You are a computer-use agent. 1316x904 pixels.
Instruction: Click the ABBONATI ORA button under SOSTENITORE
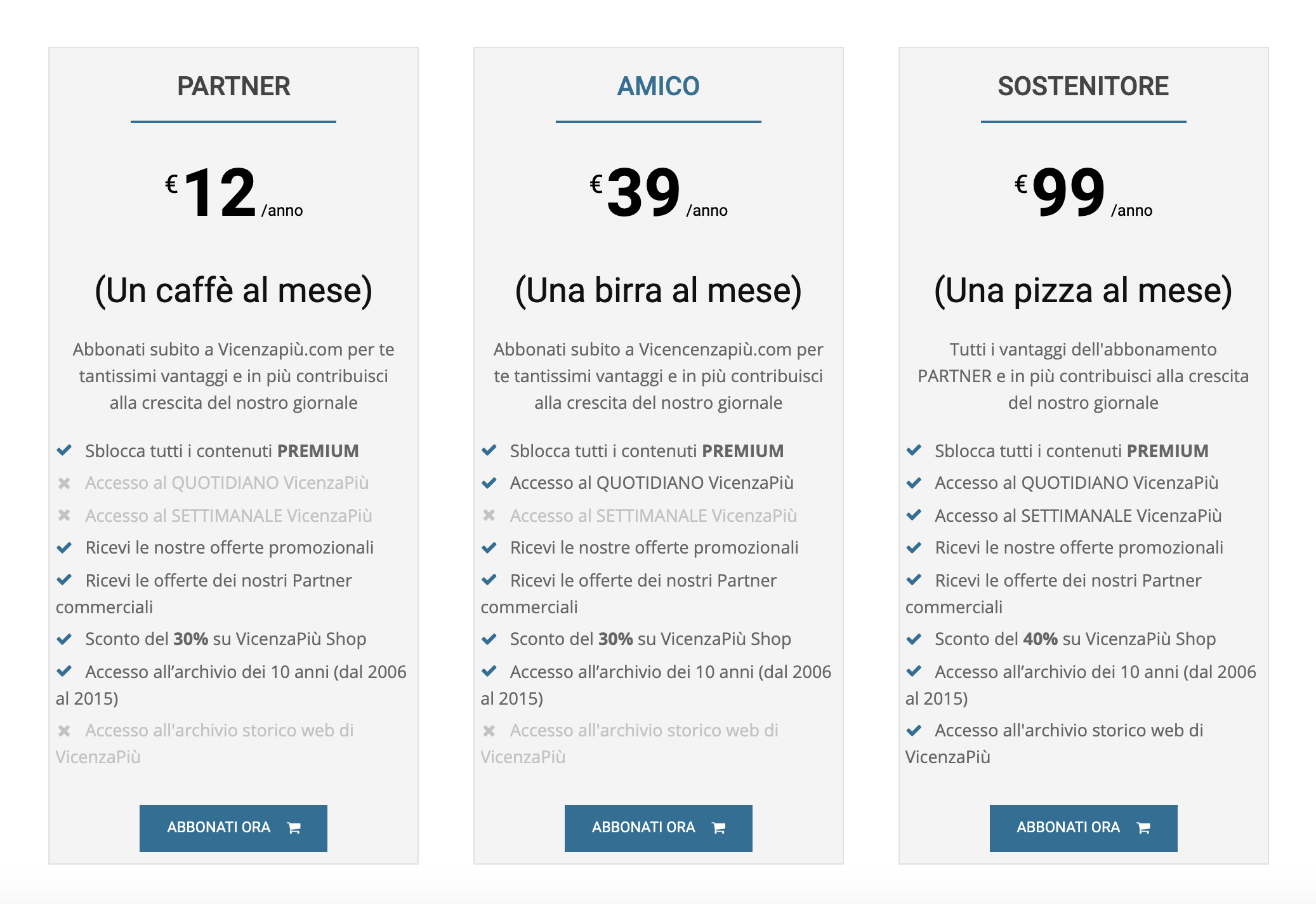(1083, 828)
